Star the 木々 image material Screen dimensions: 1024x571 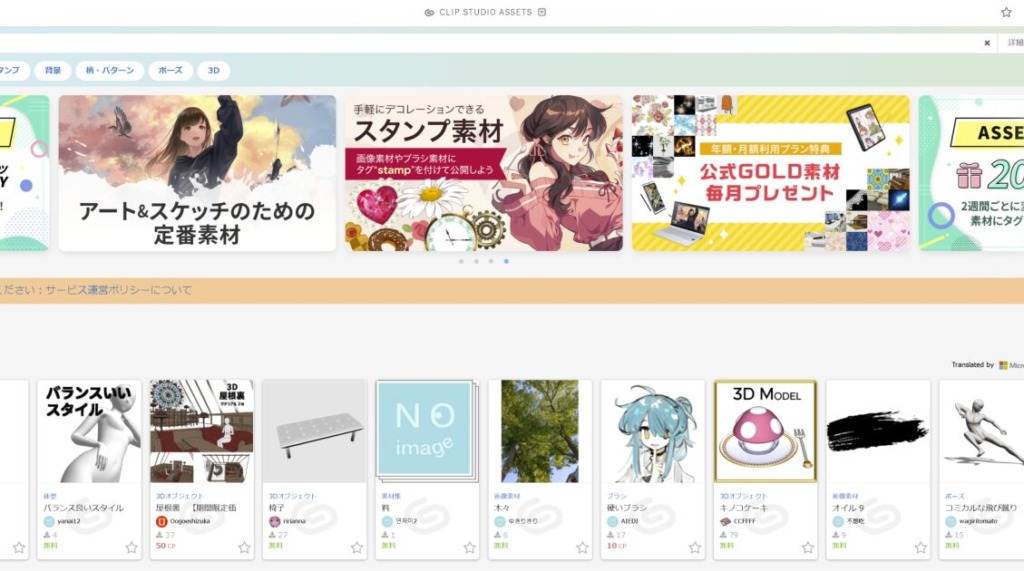583,547
